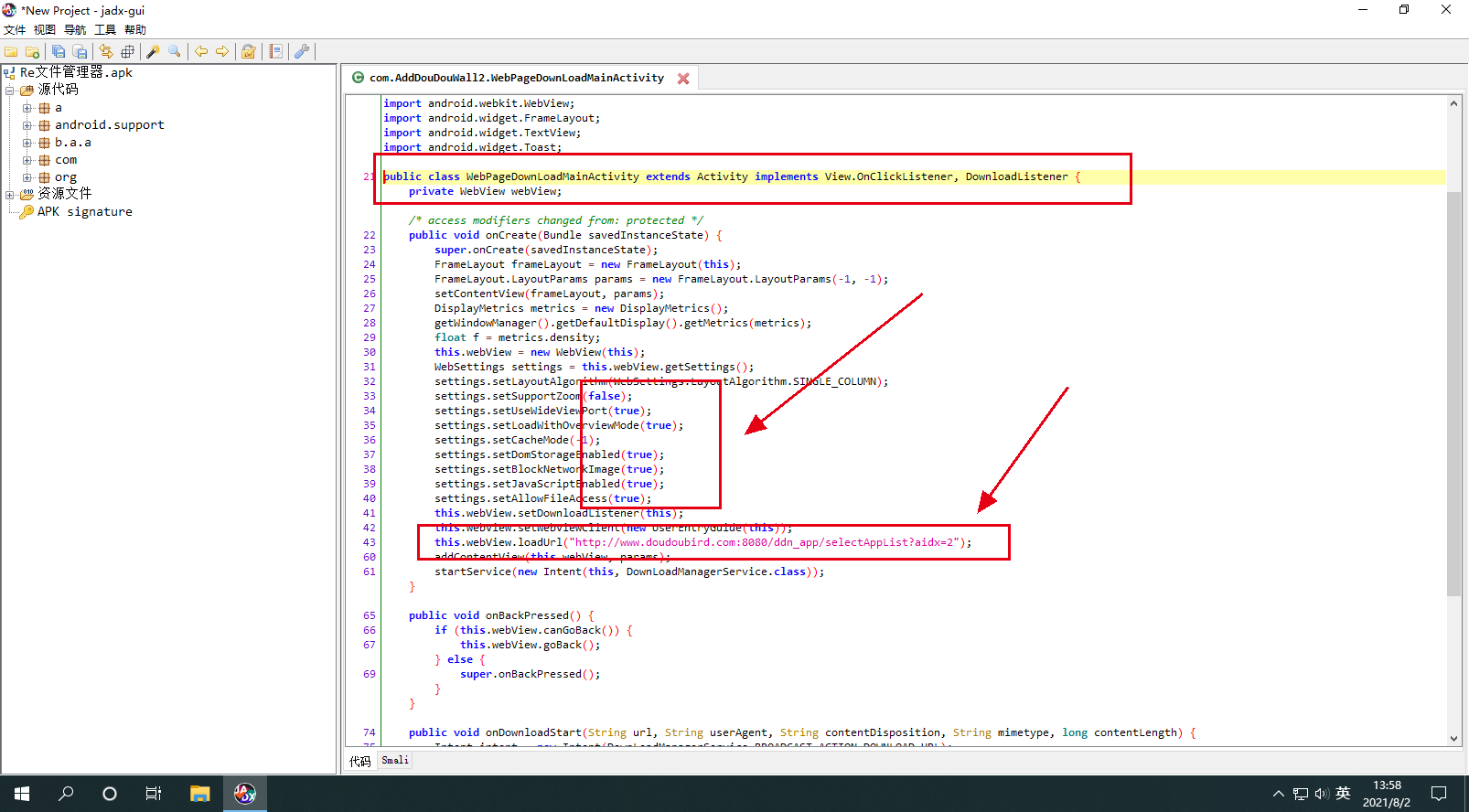The height and width of the screenshot is (812, 1469).
Task: Click the DownloadListener interface name in code
Action: coord(1016,176)
